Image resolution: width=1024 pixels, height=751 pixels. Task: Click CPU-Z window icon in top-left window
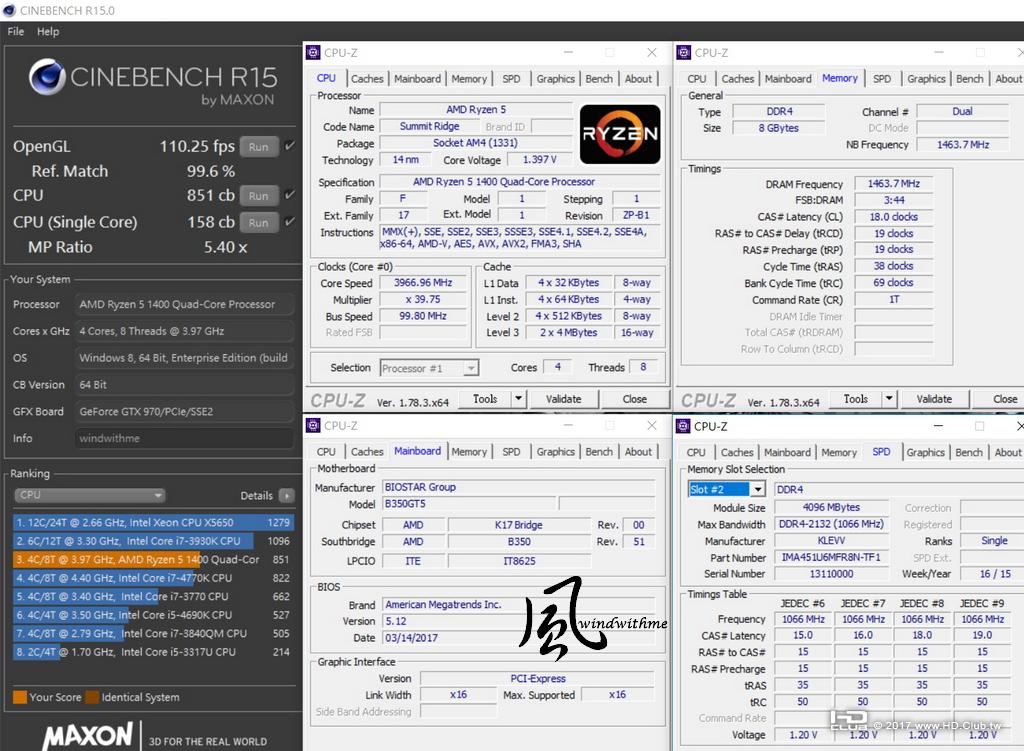click(313, 53)
